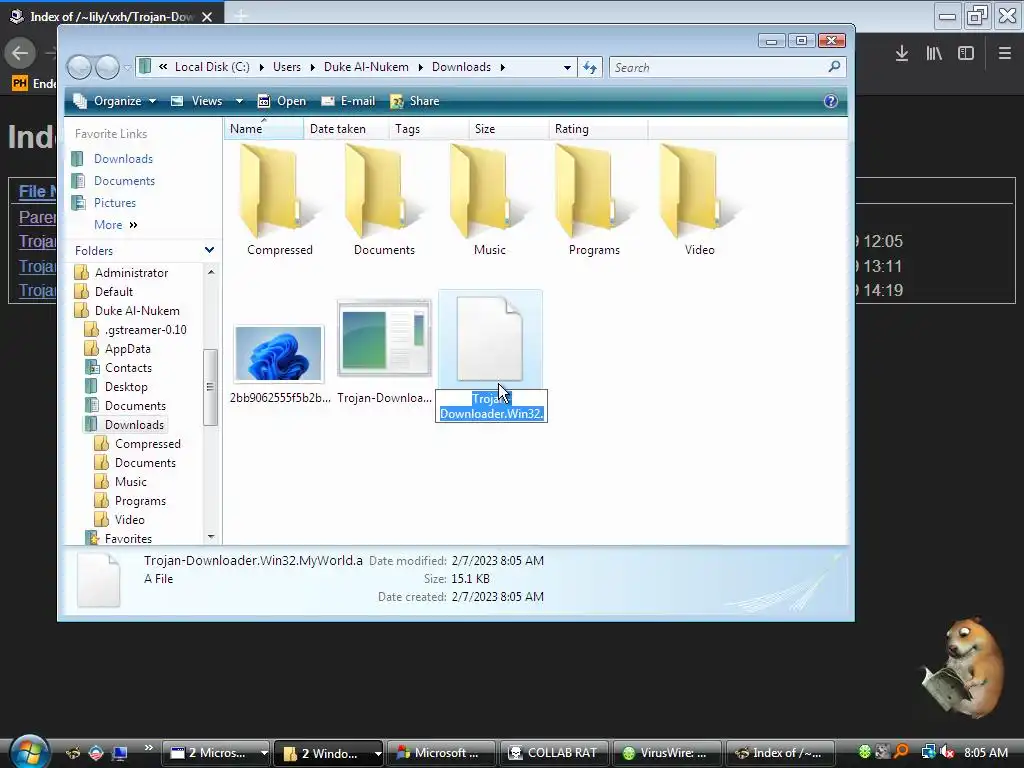Close the browser Index of tab
Screen dimensions: 1024x768
tap(207, 17)
